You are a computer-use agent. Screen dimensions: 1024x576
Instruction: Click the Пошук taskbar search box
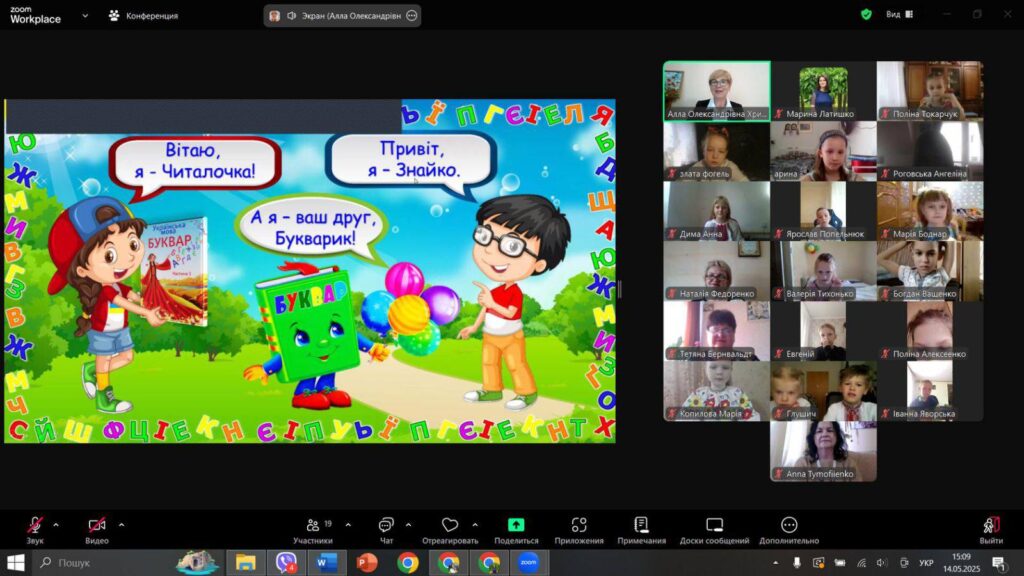(x=127, y=562)
